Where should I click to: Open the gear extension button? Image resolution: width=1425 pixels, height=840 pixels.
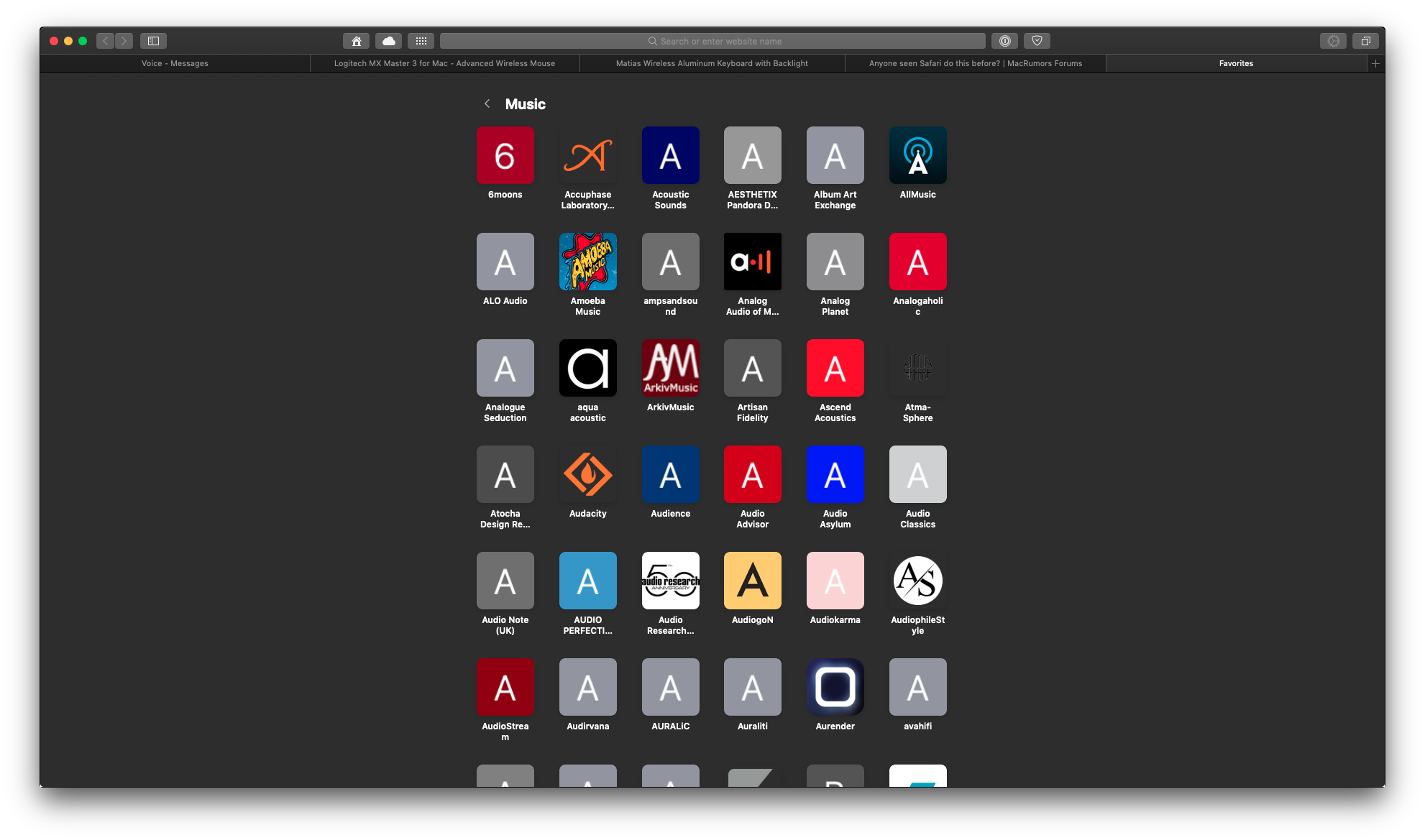(x=1333, y=41)
